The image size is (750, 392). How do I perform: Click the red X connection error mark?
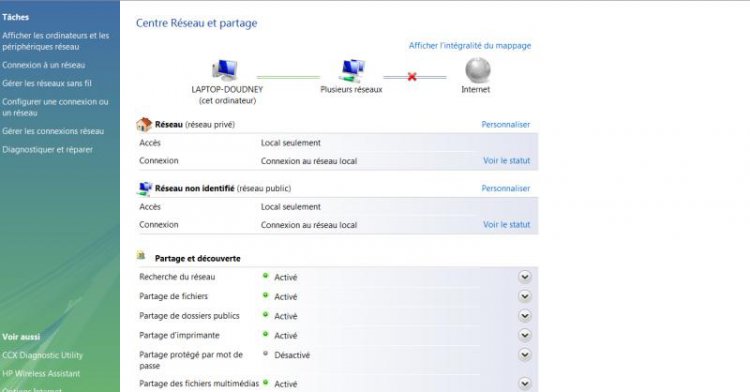click(x=412, y=76)
